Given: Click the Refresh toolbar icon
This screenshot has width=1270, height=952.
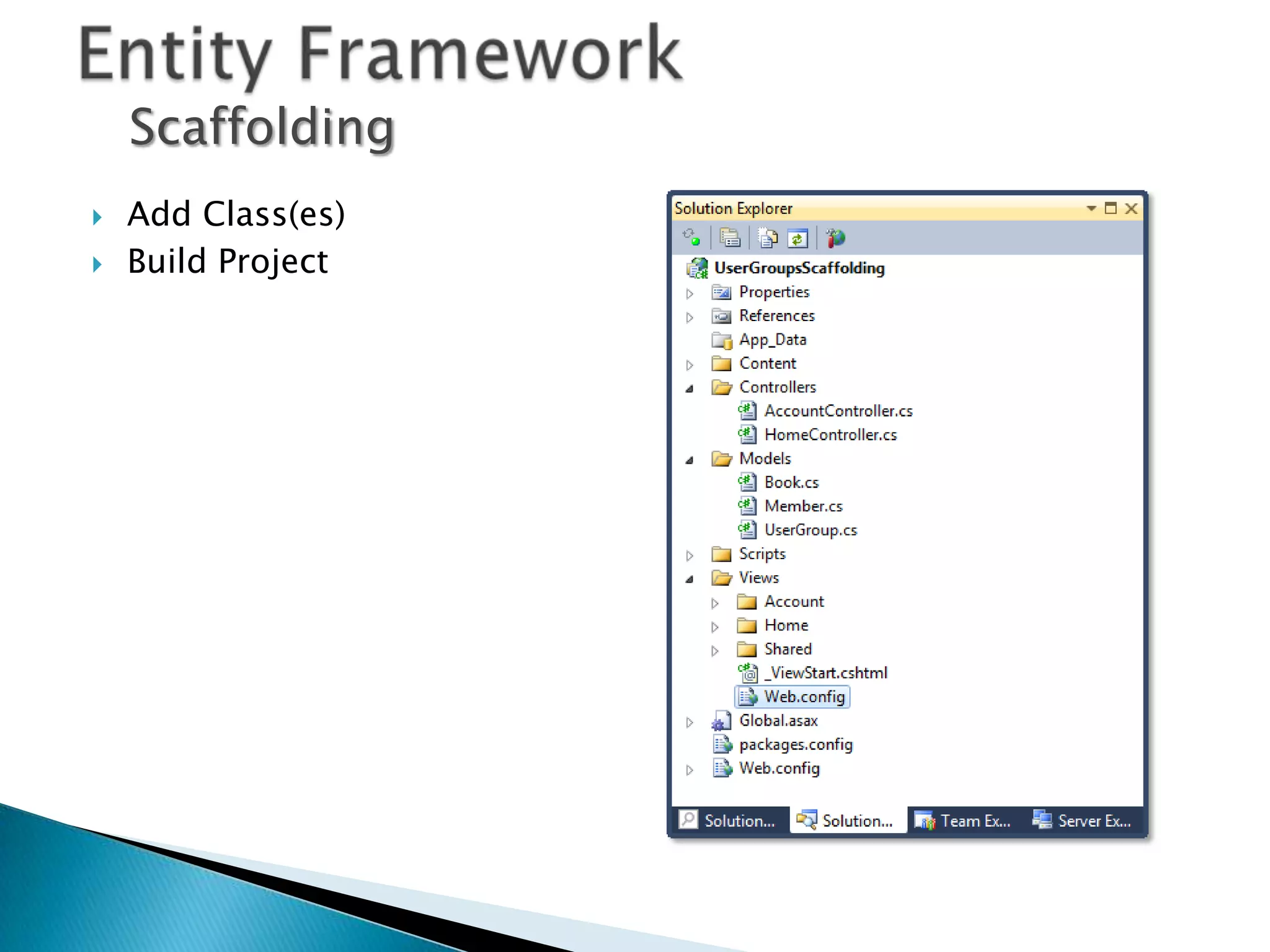Looking at the screenshot, I should pos(797,237).
